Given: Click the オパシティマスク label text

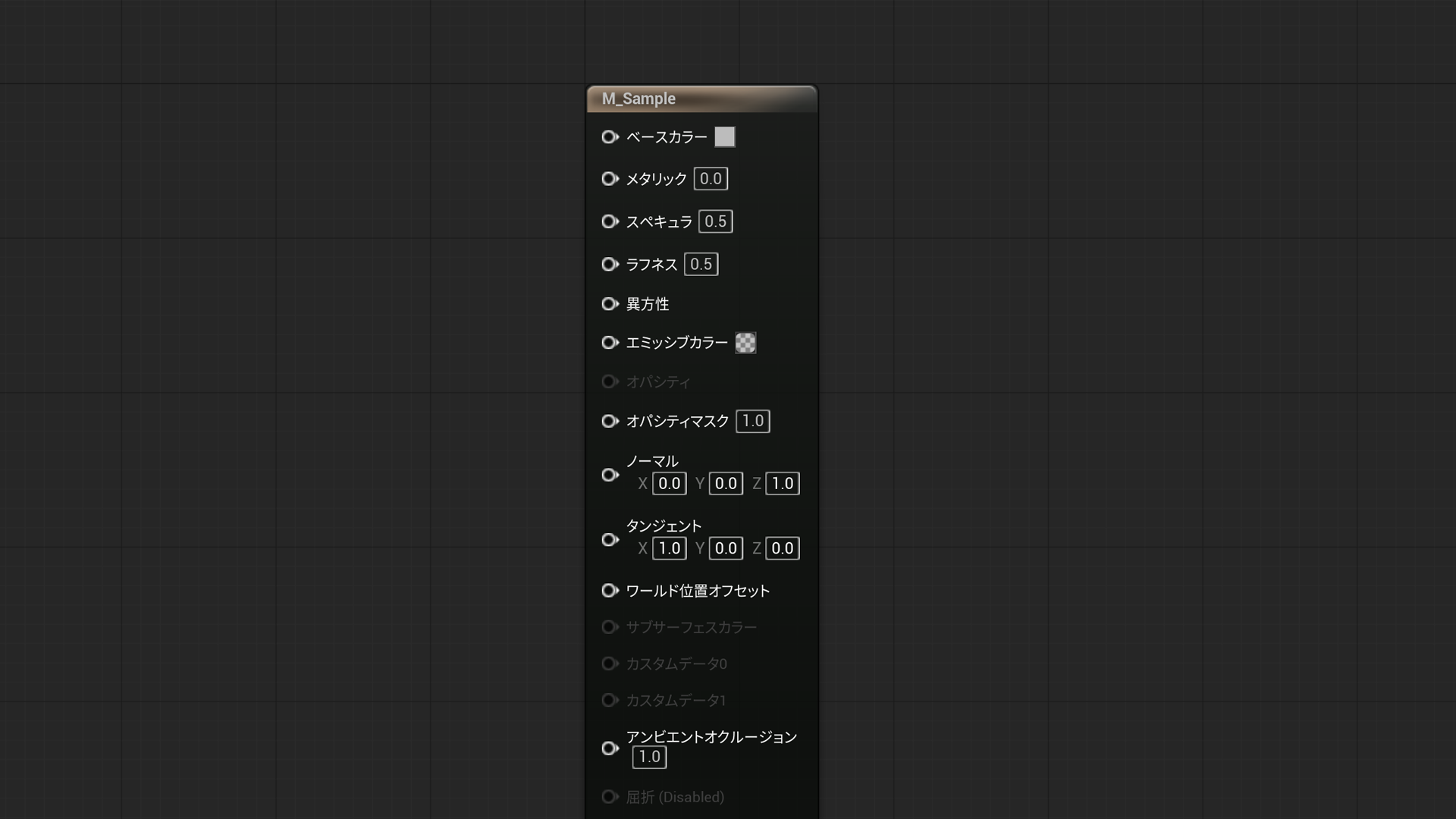Looking at the screenshot, I should pyautogui.click(x=677, y=421).
